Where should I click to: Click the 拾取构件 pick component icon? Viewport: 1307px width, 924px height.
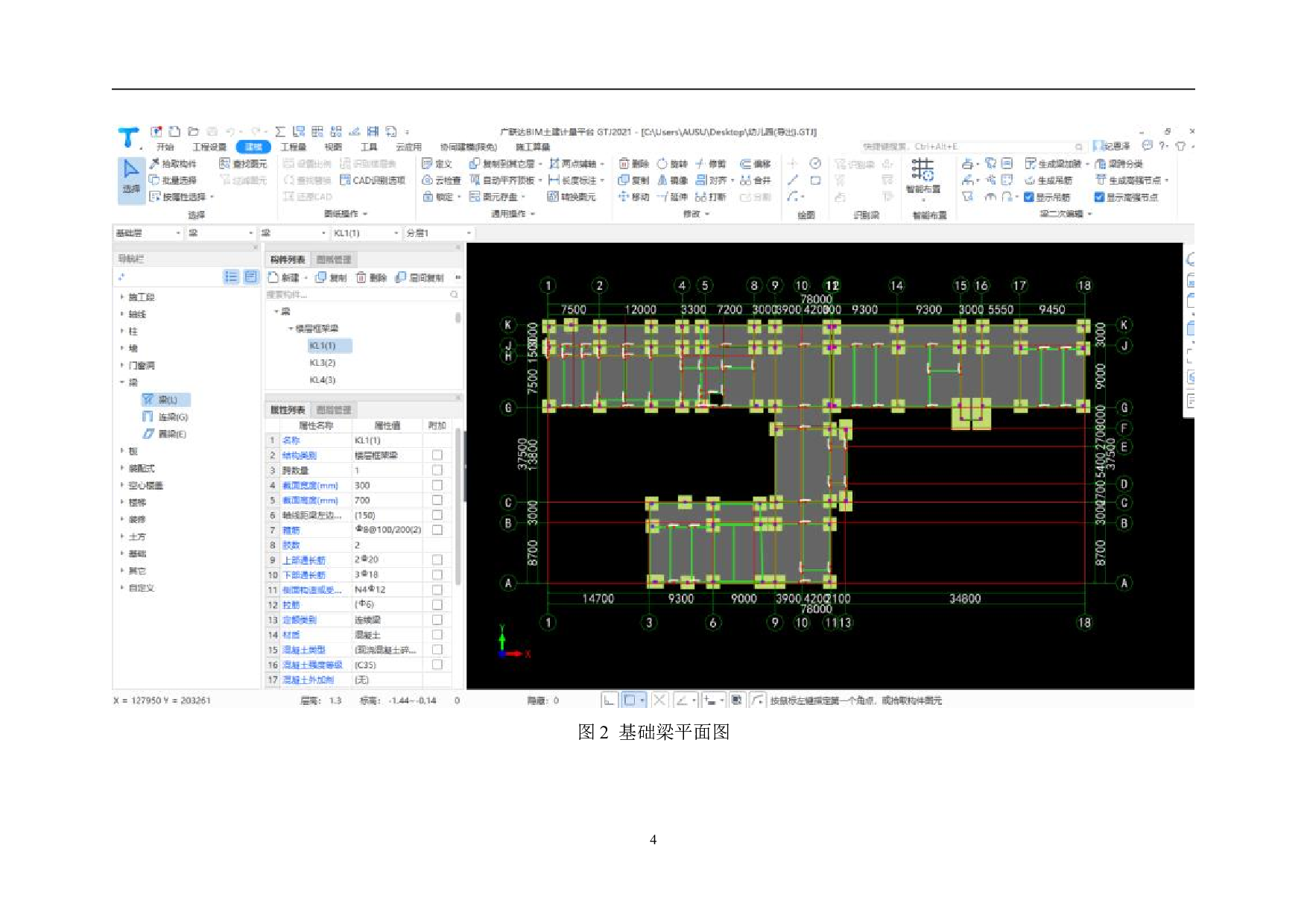coord(155,164)
